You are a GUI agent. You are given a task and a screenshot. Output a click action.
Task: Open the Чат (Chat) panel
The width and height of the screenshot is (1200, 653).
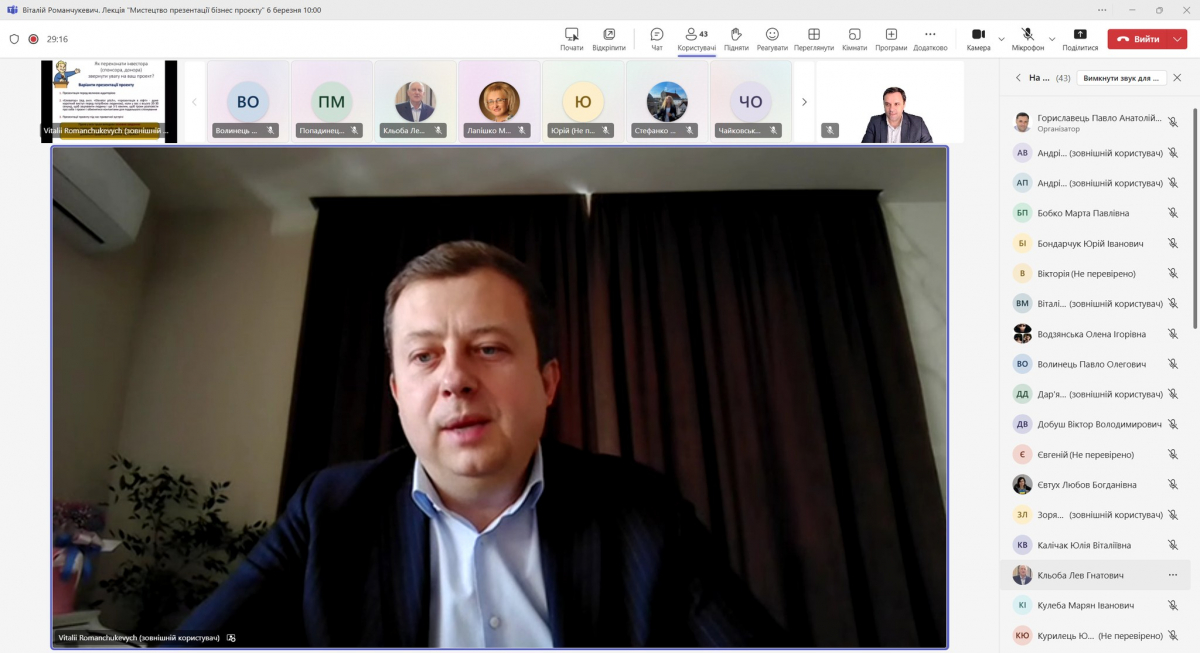click(x=657, y=38)
